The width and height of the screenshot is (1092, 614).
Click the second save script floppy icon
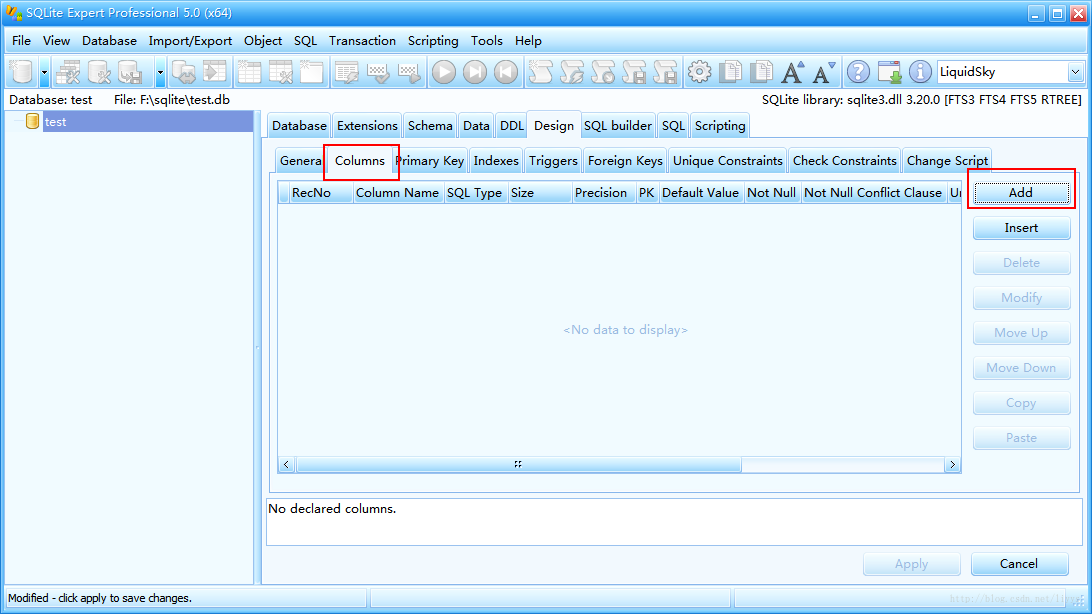tap(665, 72)
